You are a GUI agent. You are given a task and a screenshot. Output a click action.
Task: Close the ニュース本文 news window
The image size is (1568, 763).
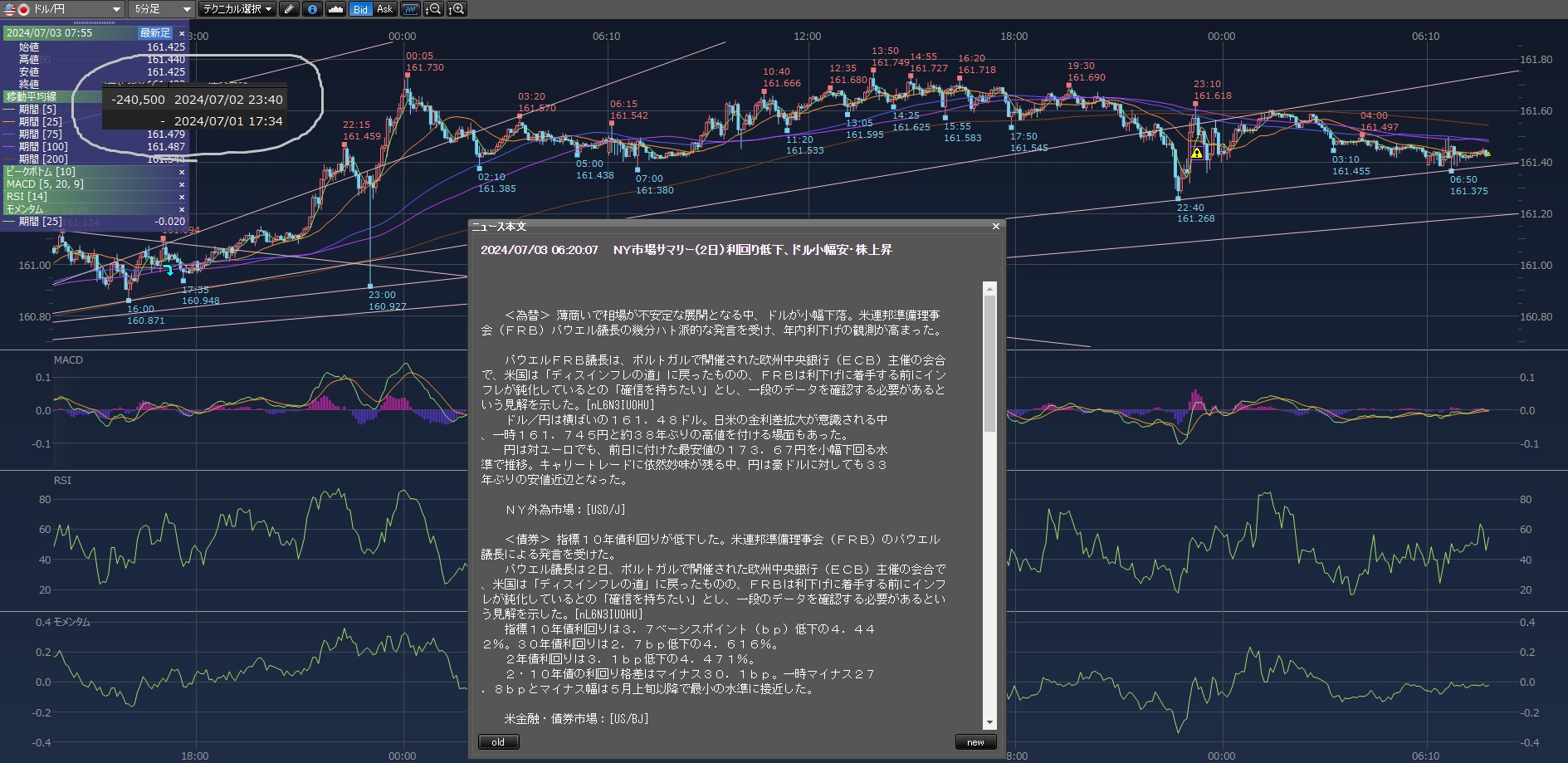click(996, 226)
